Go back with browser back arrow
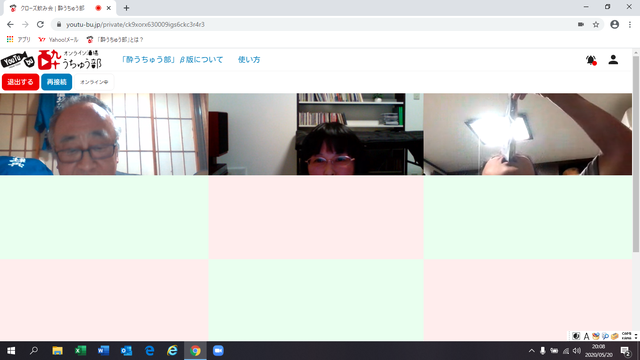Viewport: 640px width, 360px height. pyautogui.click(x=10, y=24)
